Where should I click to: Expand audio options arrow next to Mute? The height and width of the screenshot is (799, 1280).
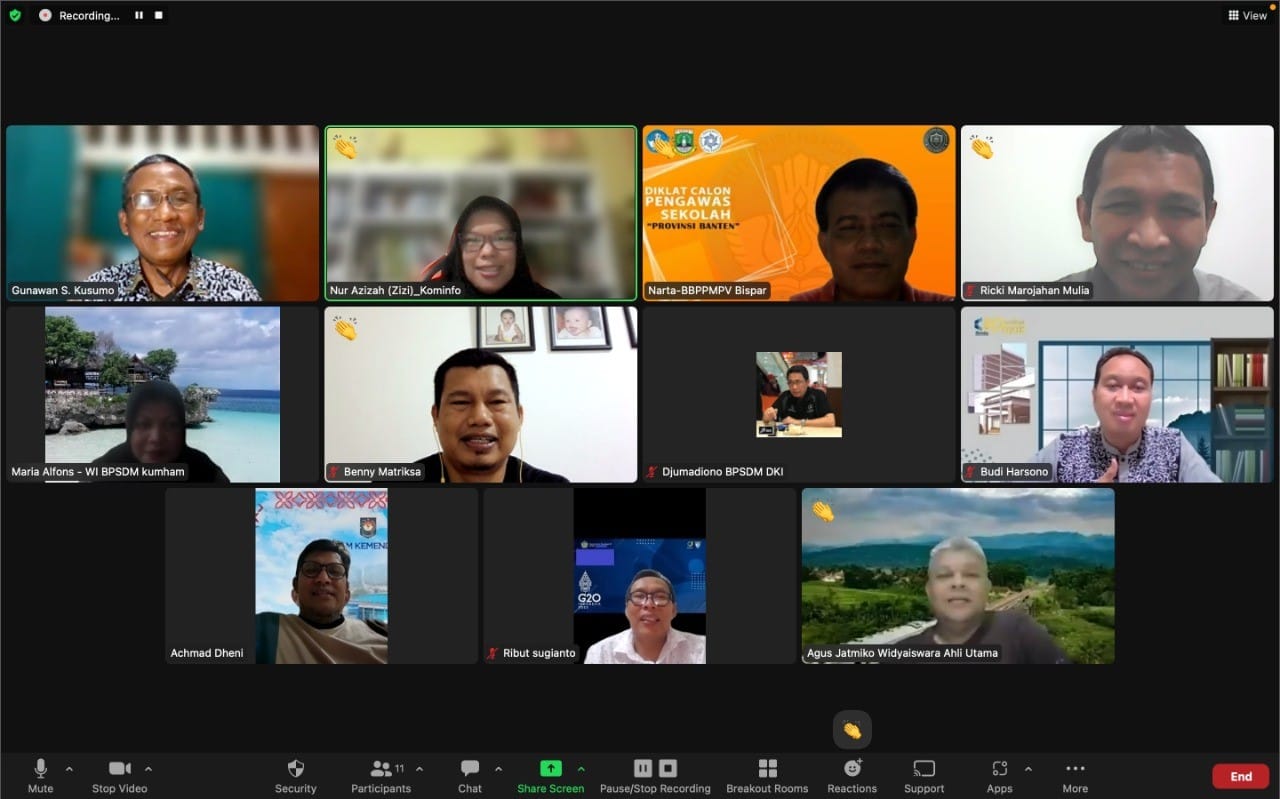click(69, 769)
